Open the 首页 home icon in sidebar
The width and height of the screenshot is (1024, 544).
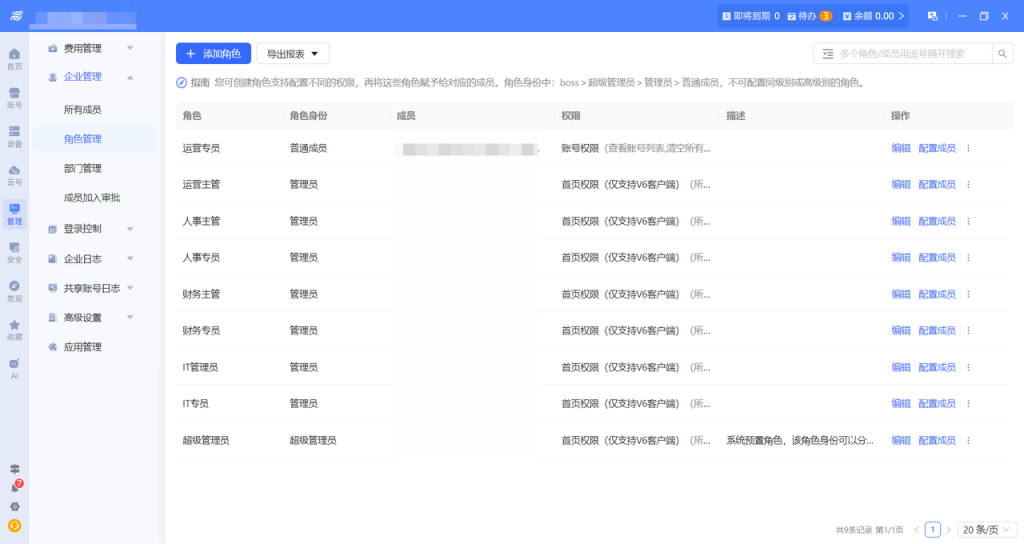point(14,58)
